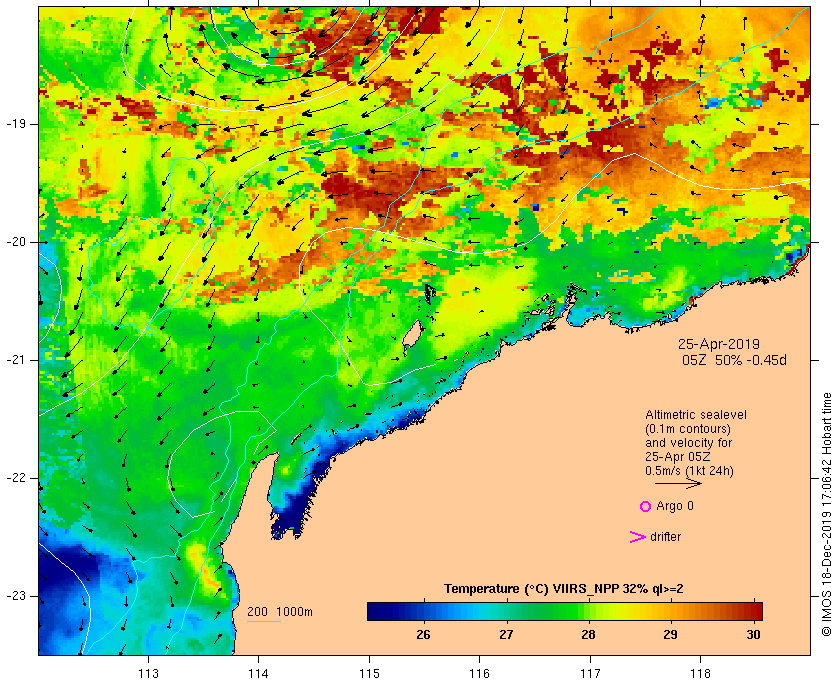This screenshot has width=840, height=680.
Task: Click the temperature colorbar at 26 degrees
Action: (423, 611)
